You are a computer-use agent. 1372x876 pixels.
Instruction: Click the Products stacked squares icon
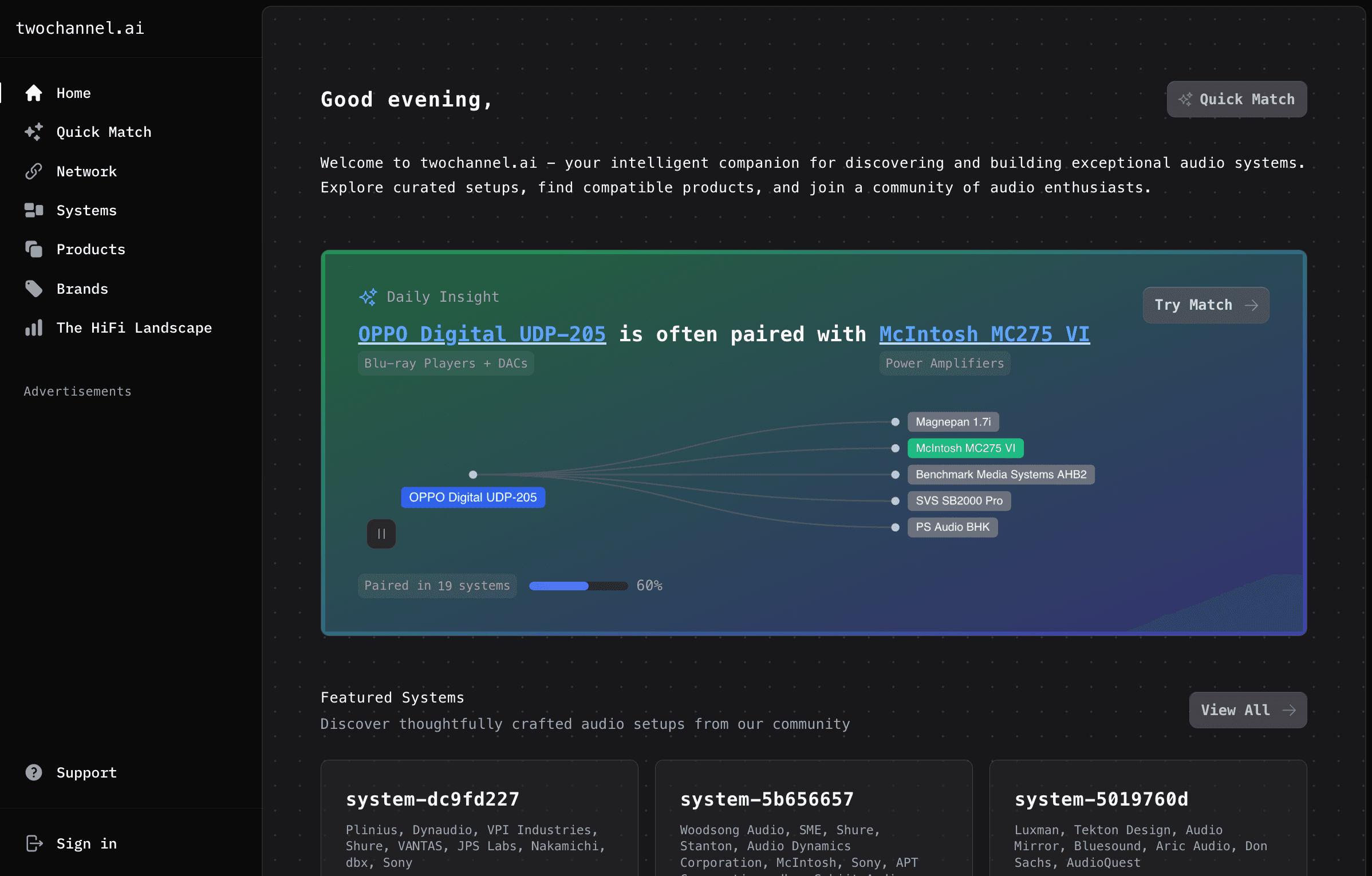click(34, 250)
